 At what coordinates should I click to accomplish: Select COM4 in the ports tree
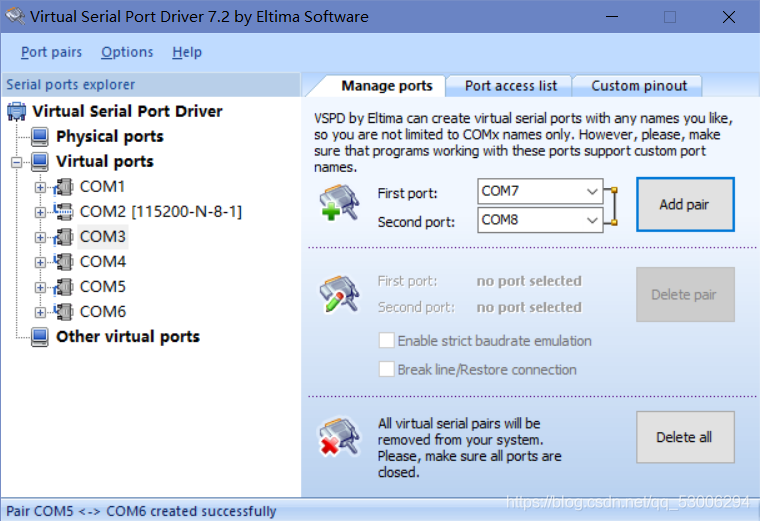pos(103,262)
